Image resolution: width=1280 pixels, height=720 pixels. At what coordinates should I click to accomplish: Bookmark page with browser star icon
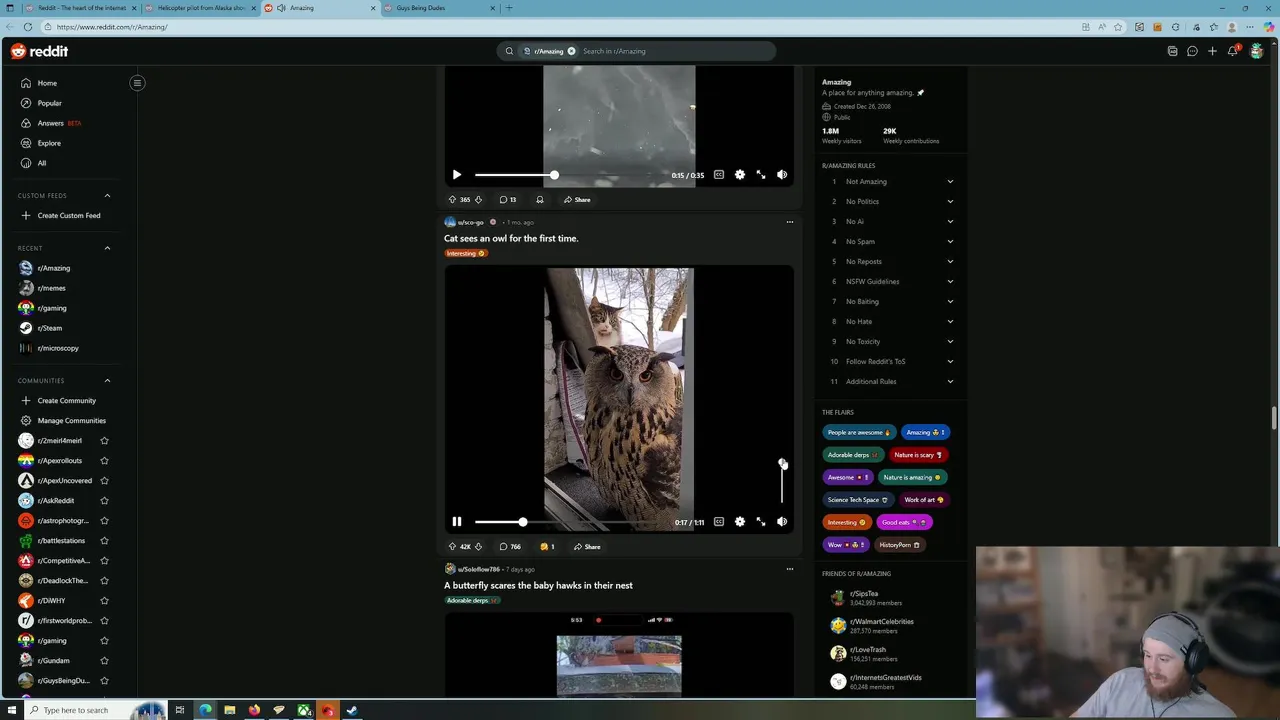point(1118,27)
